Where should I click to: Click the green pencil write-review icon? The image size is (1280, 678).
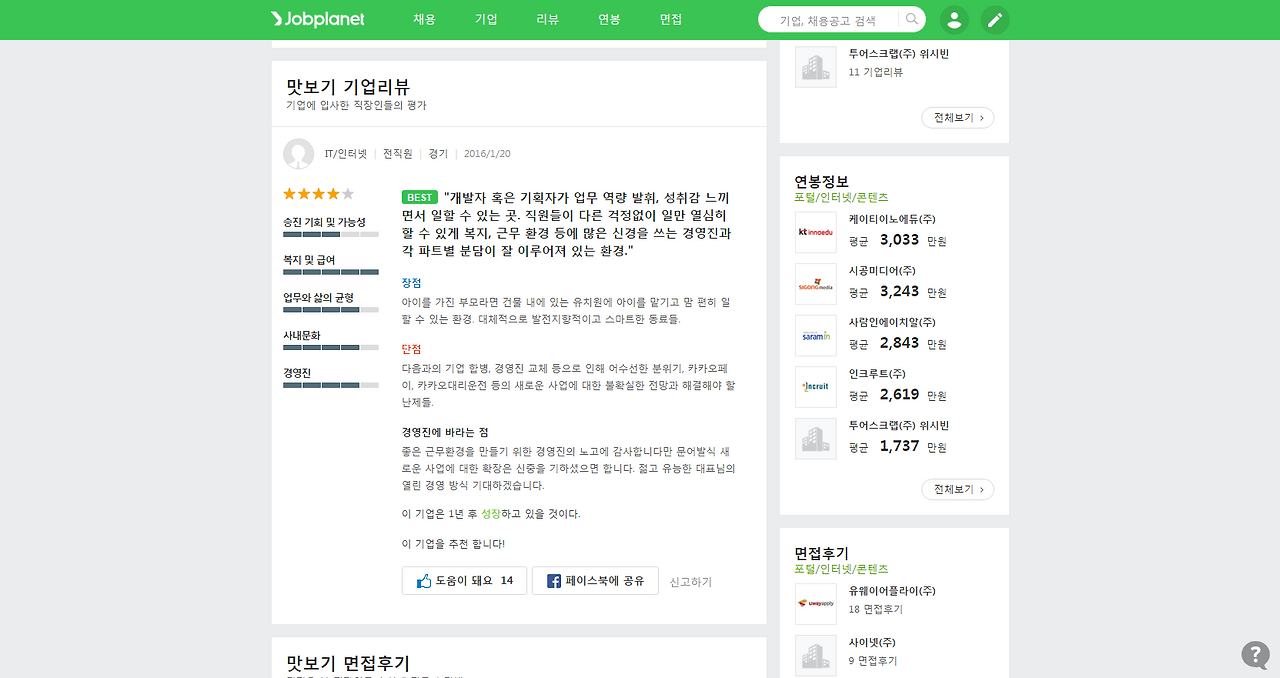click(x=994, y=19)
